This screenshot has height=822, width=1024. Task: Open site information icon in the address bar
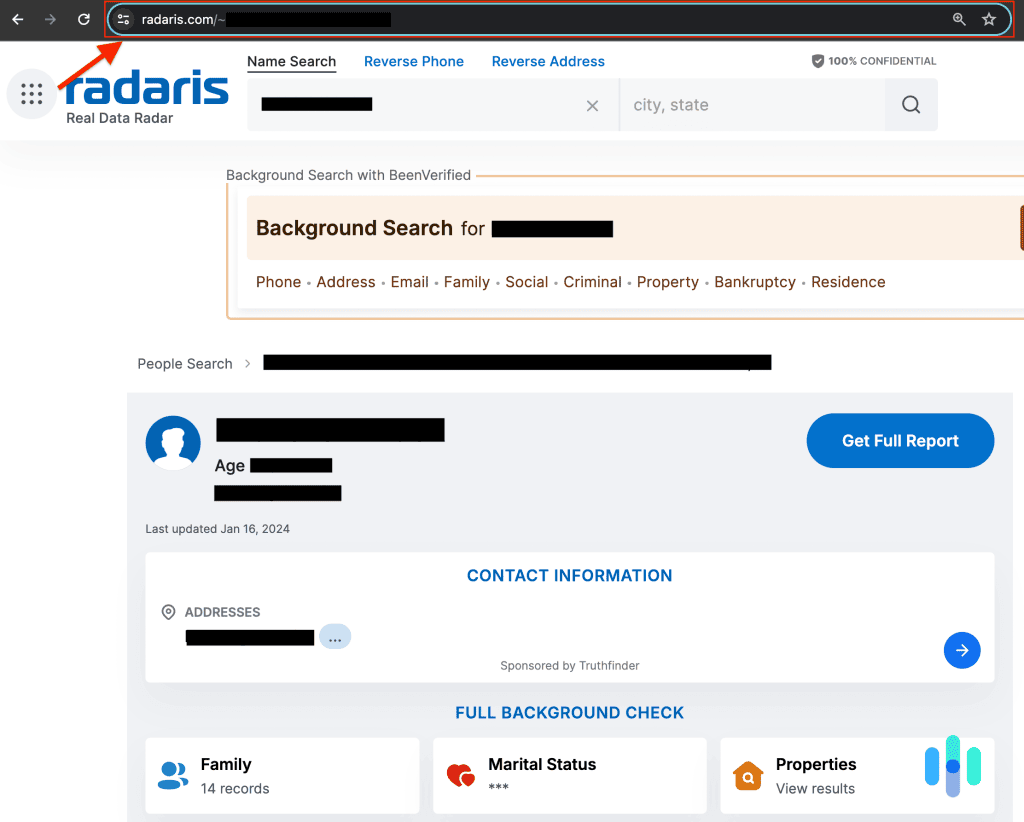[122, 18]
